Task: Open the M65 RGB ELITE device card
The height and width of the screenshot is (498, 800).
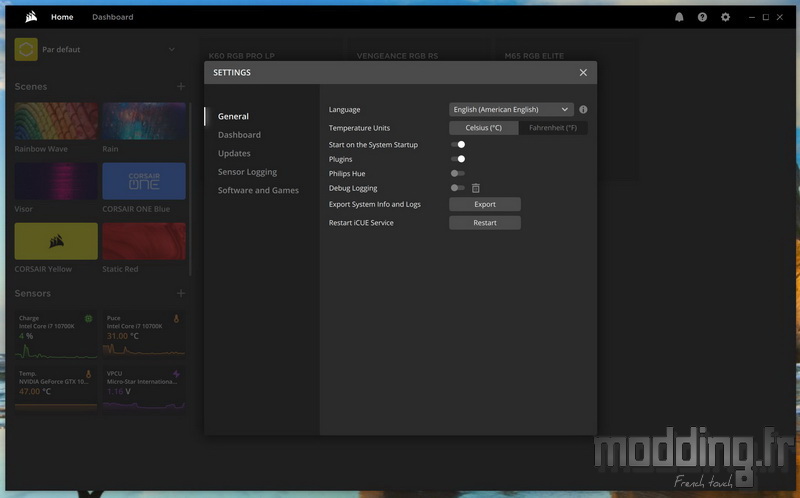Action: pyautogui.click(x=566, y=110)
